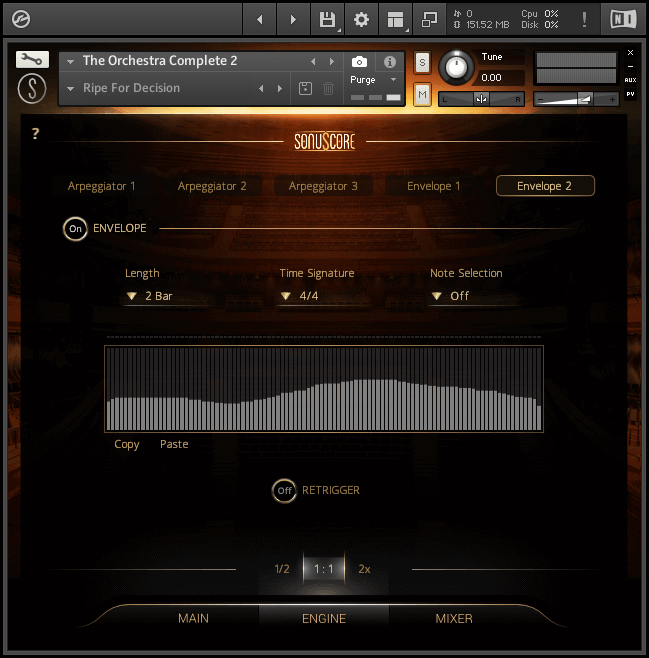Click the volume plus icon
This screenshot has height=658, width=649.
(x=612, y=99)
